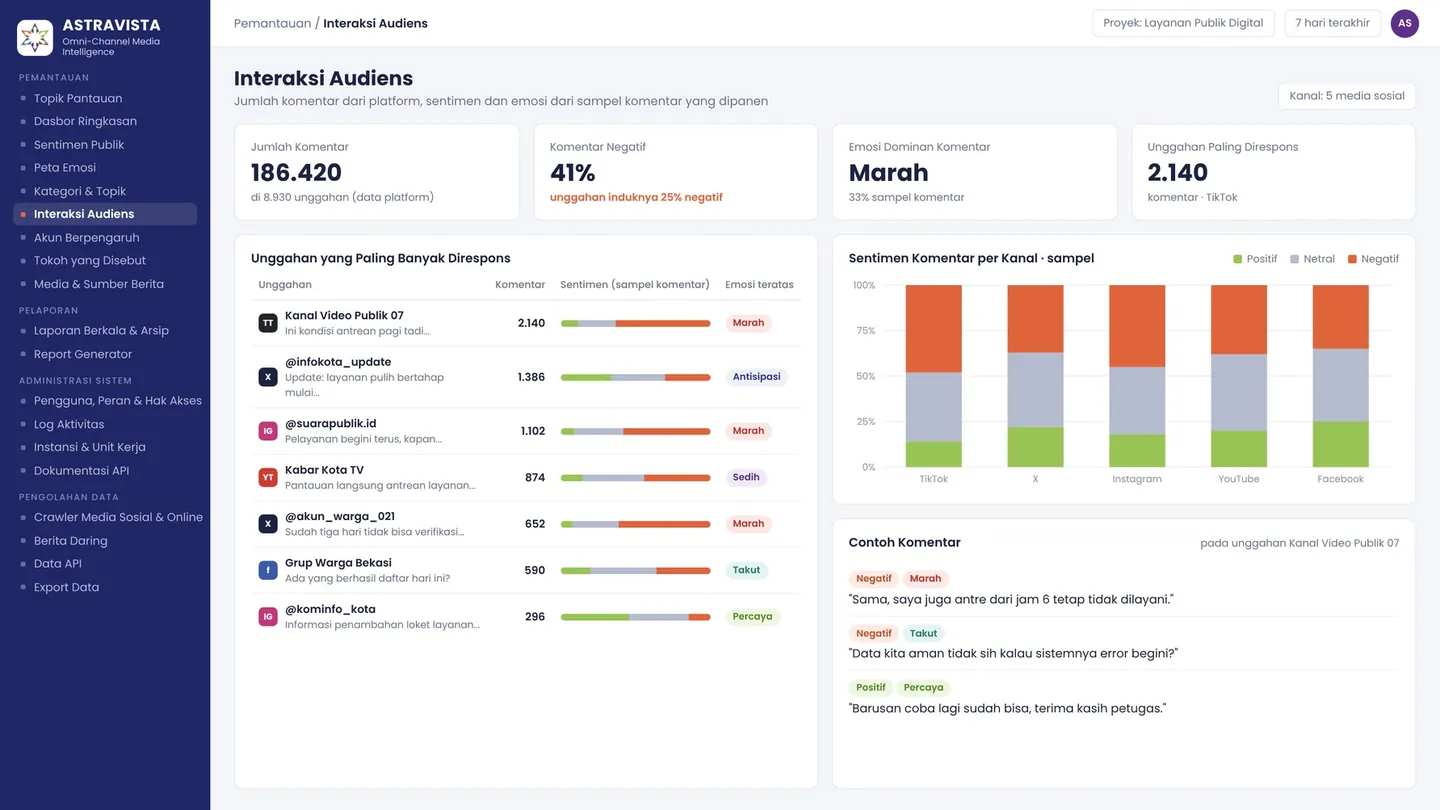Viewport: 1440px width, 810px height.
Task: Open Report Generator from sidebar
Action: (x=83, y=354)
